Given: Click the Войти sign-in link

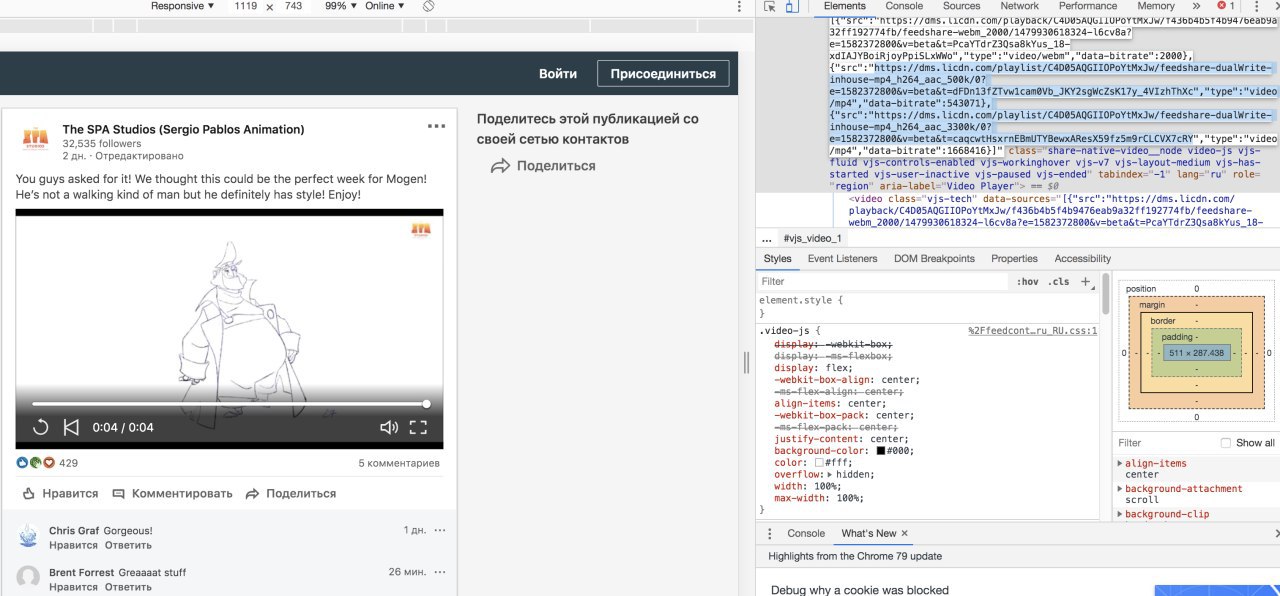Looking at the screenshot, I should click(558, 74).
